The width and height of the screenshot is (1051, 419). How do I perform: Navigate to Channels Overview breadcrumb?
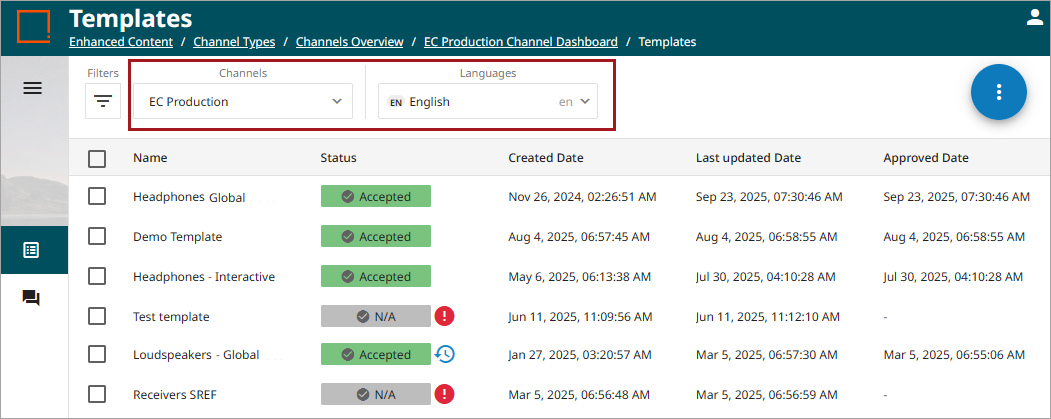[x=350, y=42]
